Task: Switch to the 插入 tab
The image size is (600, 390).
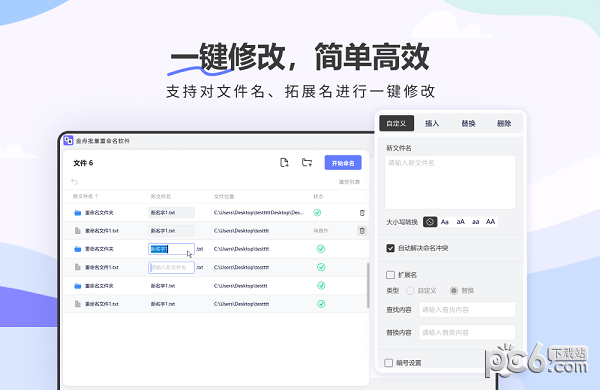Action: pyautogui.click(x=432, y=124)
